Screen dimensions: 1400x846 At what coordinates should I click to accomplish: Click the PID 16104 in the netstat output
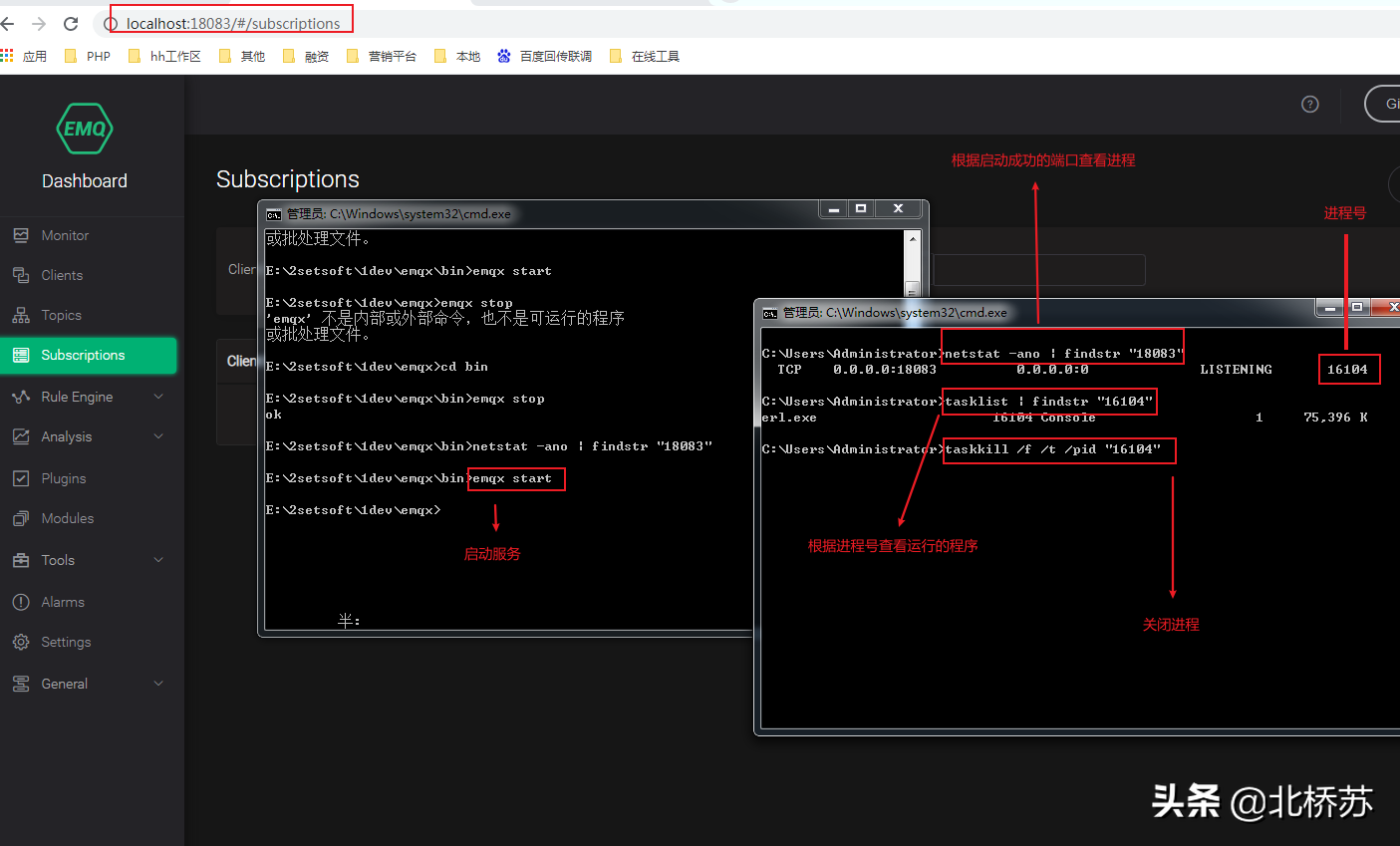click(1347, 370)
